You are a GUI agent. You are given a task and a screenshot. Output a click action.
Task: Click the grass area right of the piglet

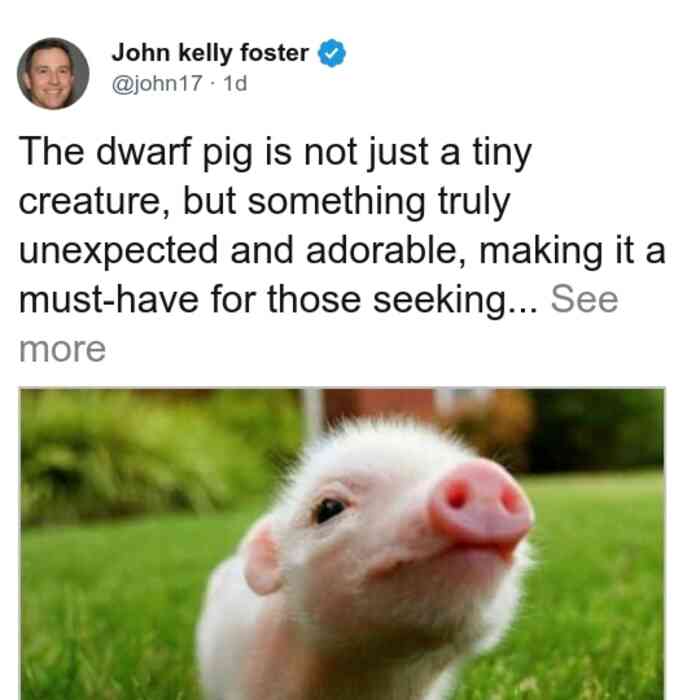[598, 580]
